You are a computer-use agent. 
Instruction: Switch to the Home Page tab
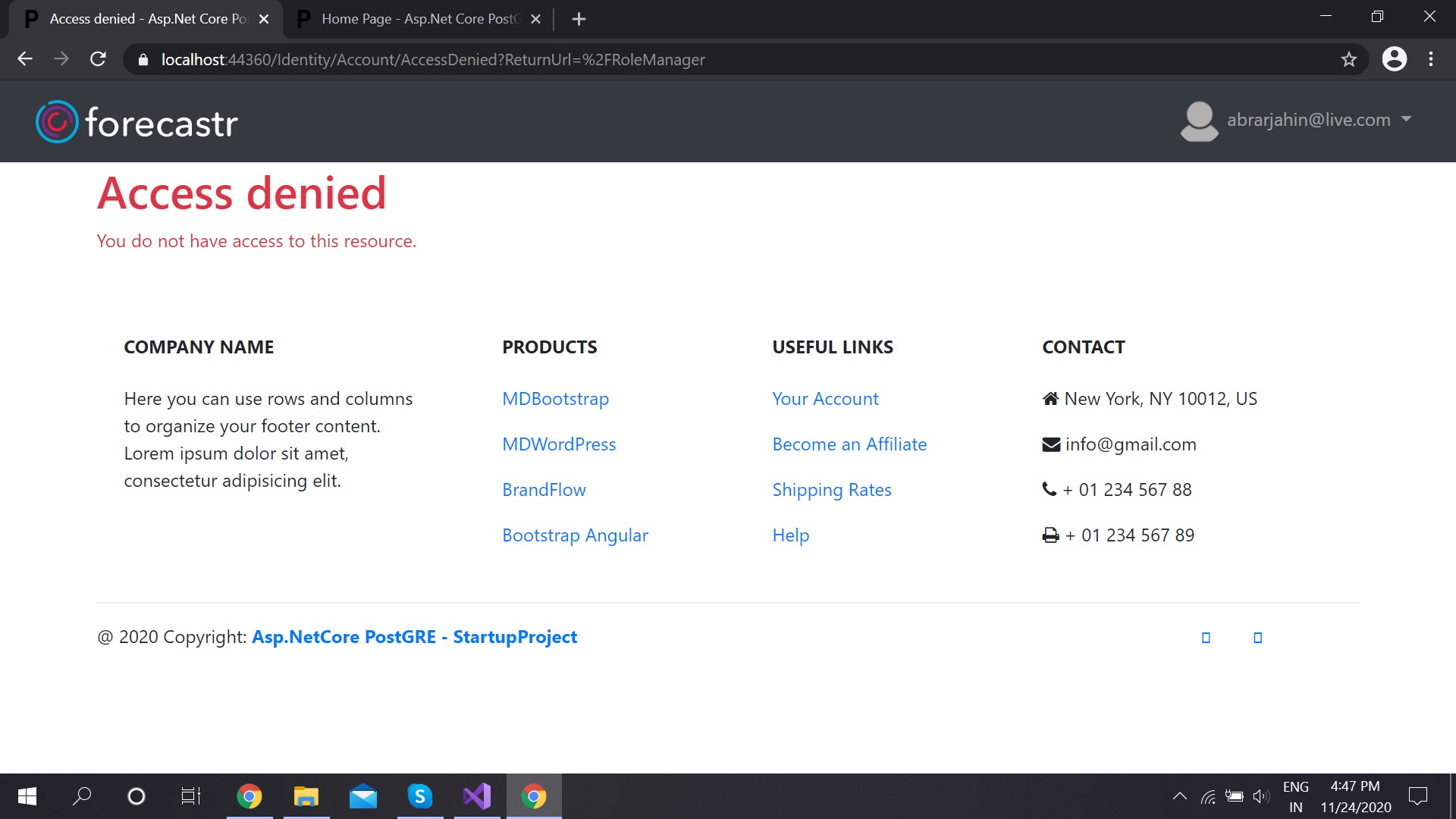click(419, 19)
